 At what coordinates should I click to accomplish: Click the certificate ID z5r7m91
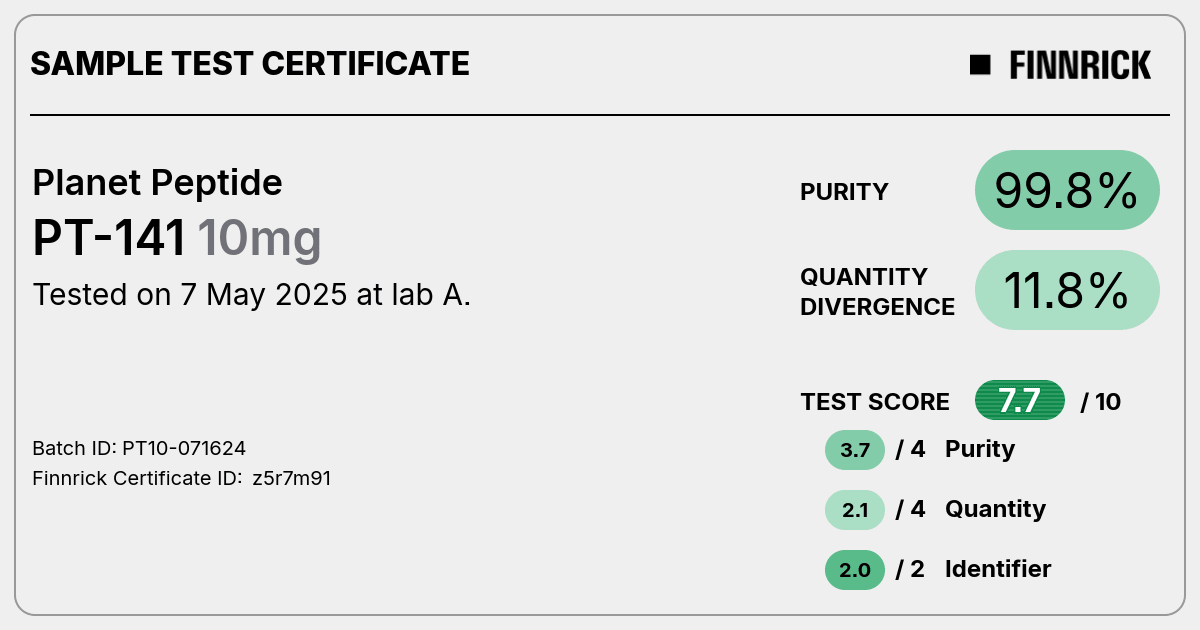[292, 478]
